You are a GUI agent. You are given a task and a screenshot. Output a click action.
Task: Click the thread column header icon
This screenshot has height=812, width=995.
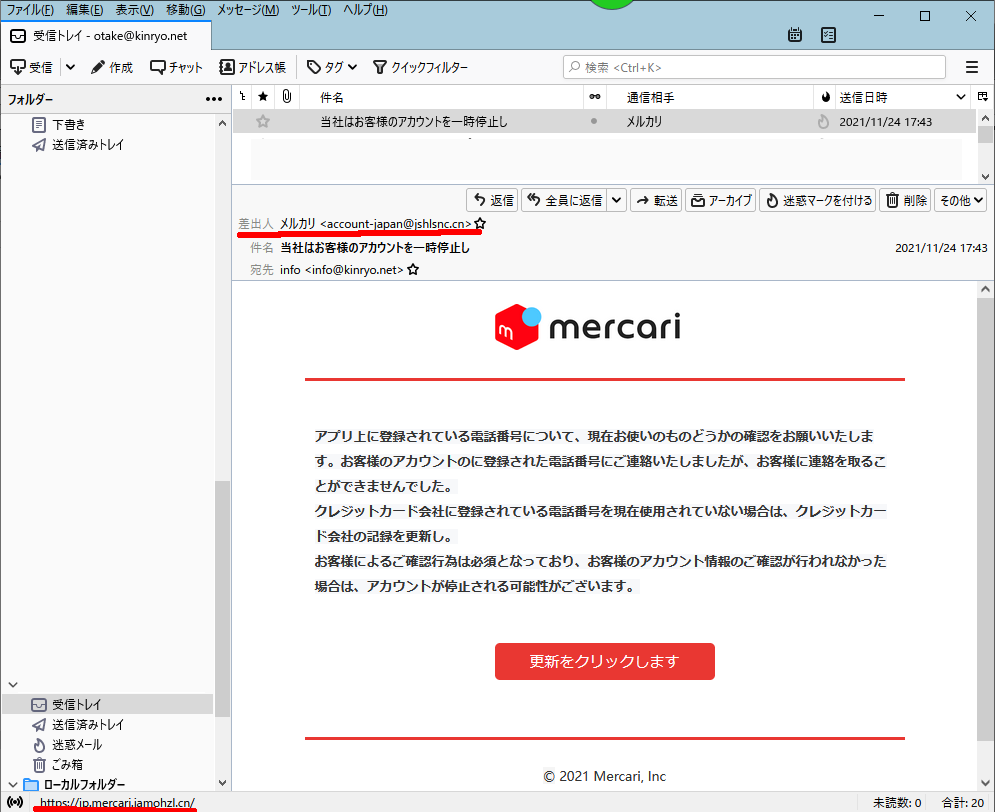pos(242,97)
